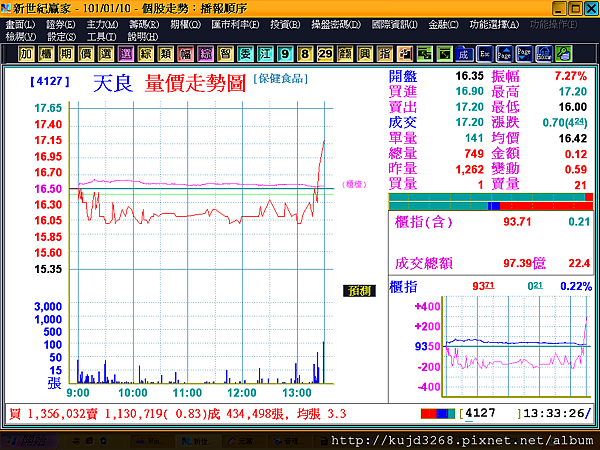This screenshot has width=600, height=450.
Task: Click the Page Up toolbar icon
Action: click(x=504, y=54)
